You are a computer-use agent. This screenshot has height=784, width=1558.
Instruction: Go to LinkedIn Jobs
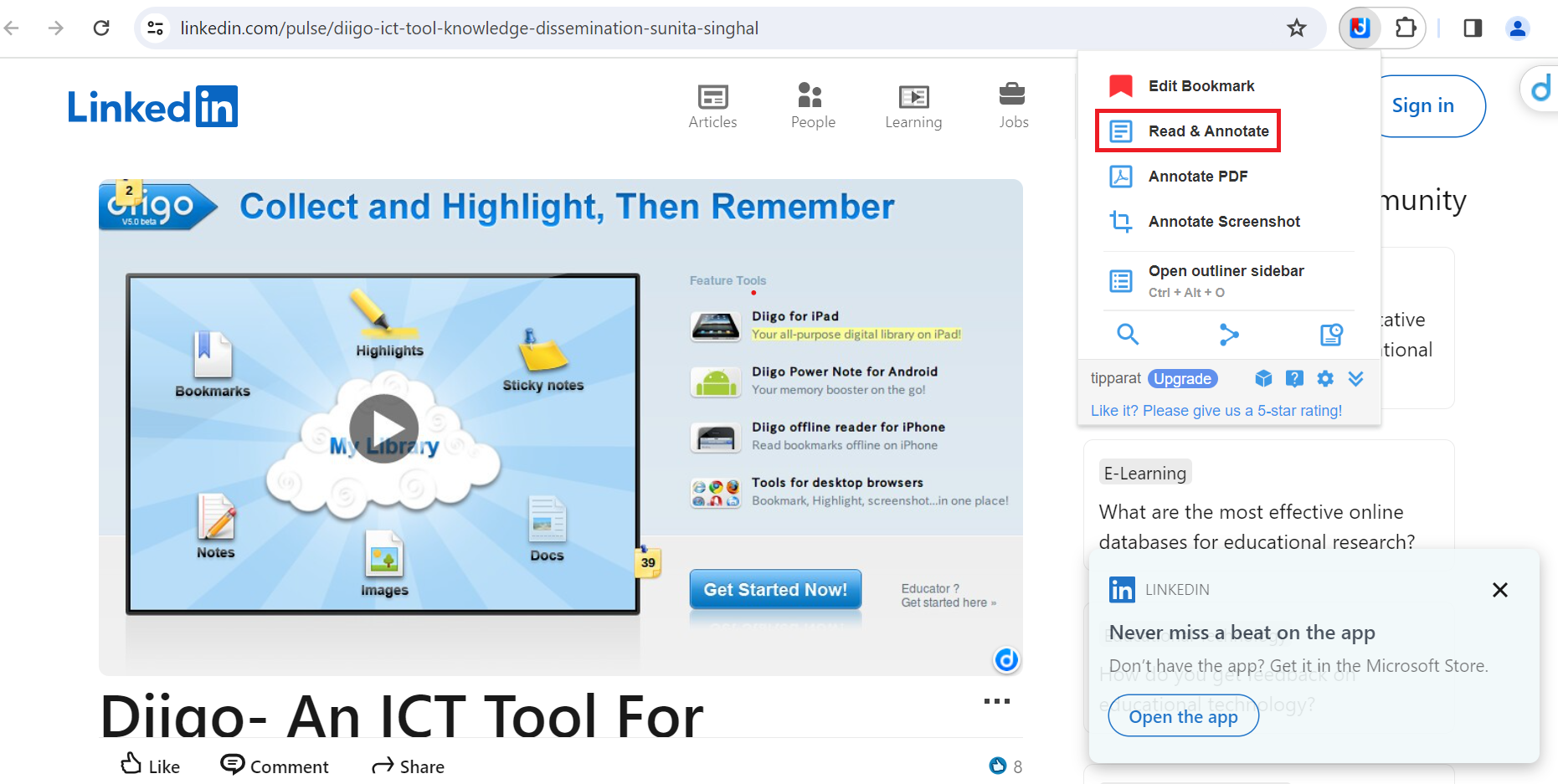click(1013, 107)
